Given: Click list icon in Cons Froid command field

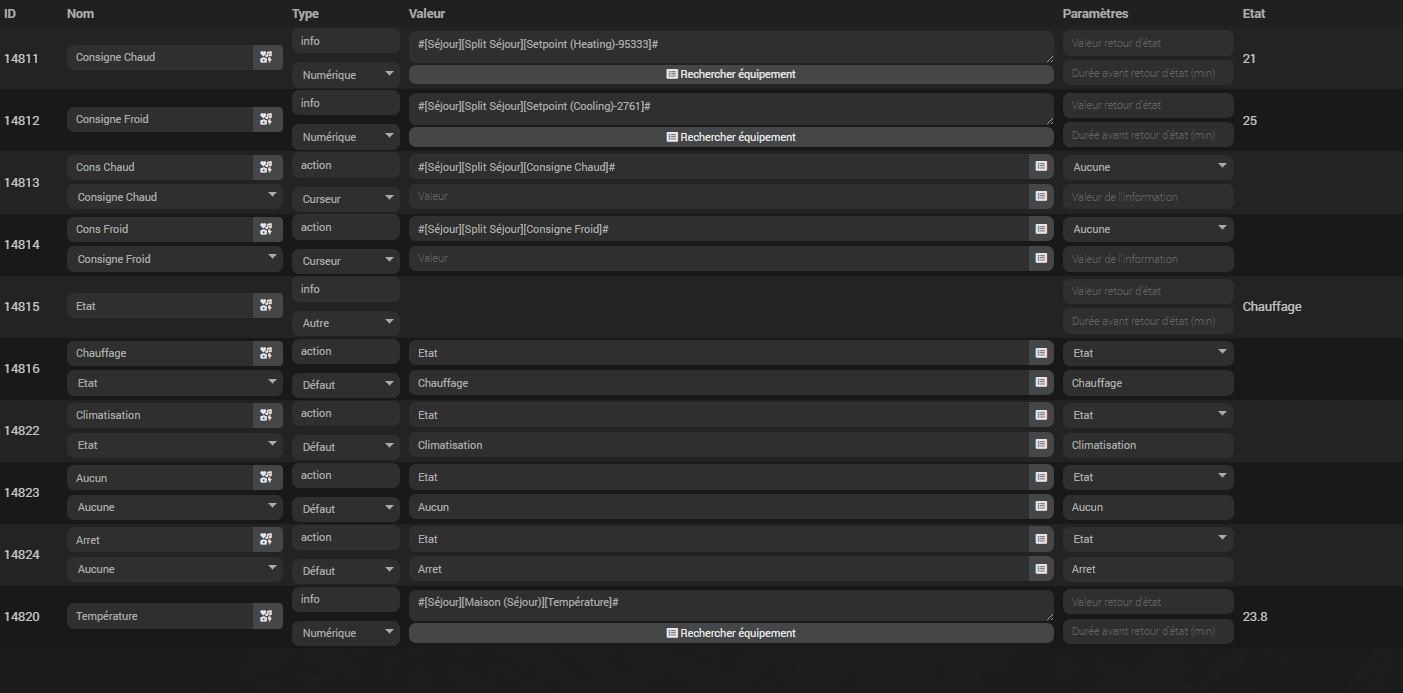Looking at the screenshot, I should pos(1041,229).
